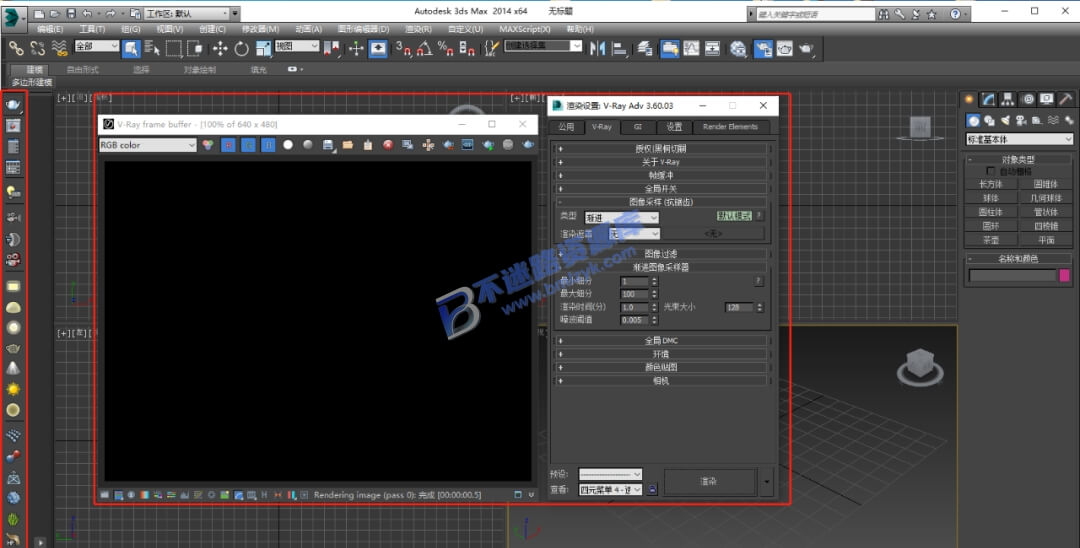Switch to the 公用 tab in Render Setup
Image resolution: width=1080 pixels, height=548 pixels.
click(566, 127)
